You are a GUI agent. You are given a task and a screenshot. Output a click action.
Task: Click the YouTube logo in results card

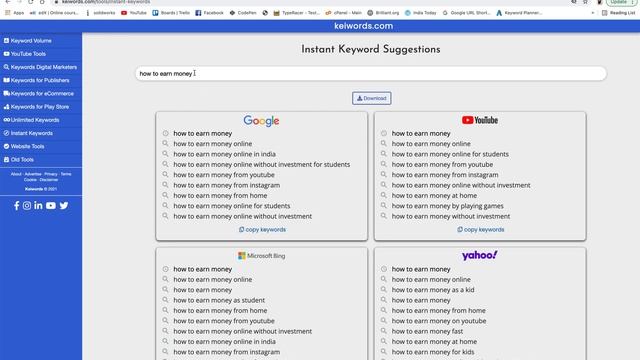pos(480,120)
